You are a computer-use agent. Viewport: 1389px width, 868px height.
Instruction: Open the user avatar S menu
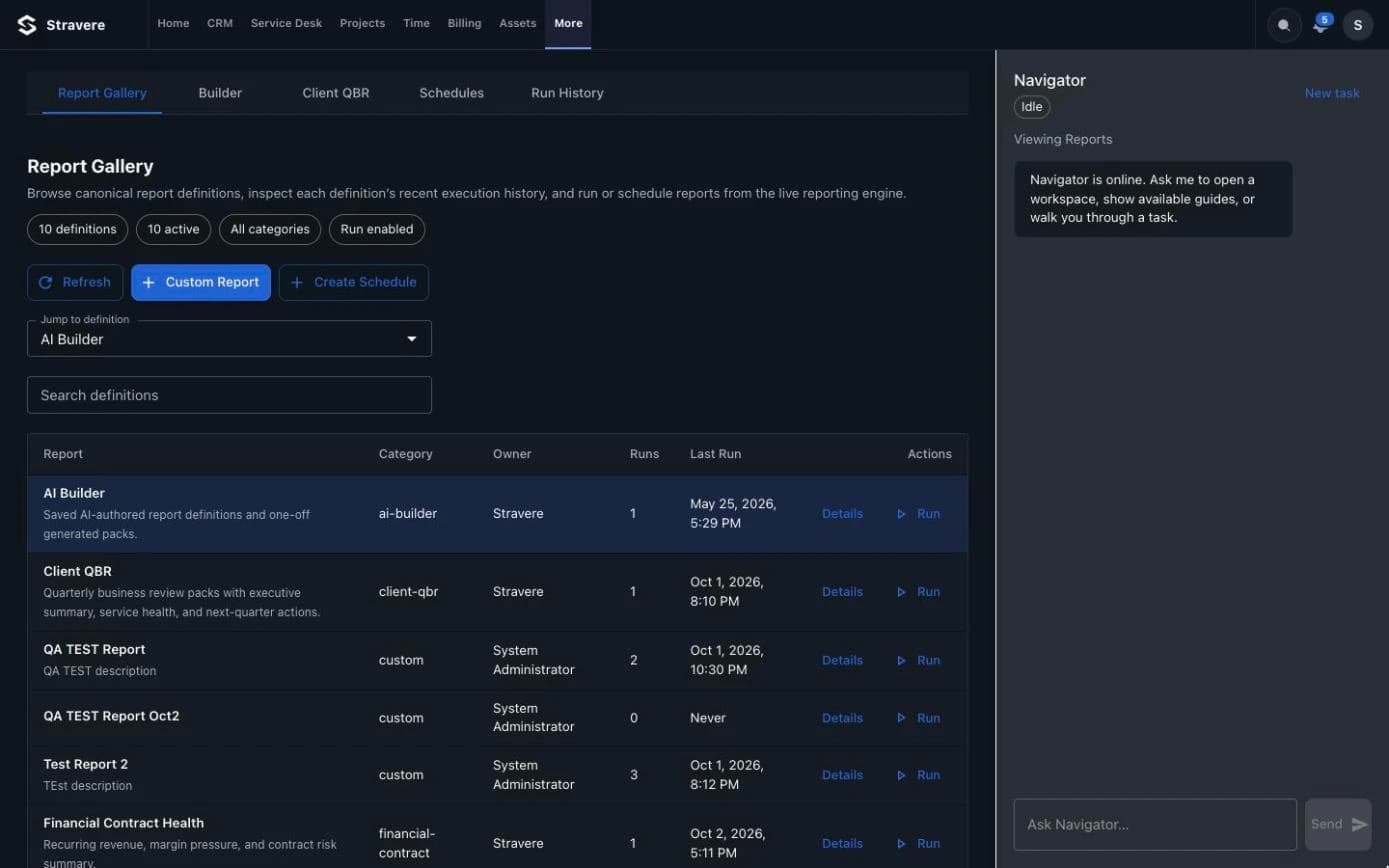click(x=1357, y=25)
